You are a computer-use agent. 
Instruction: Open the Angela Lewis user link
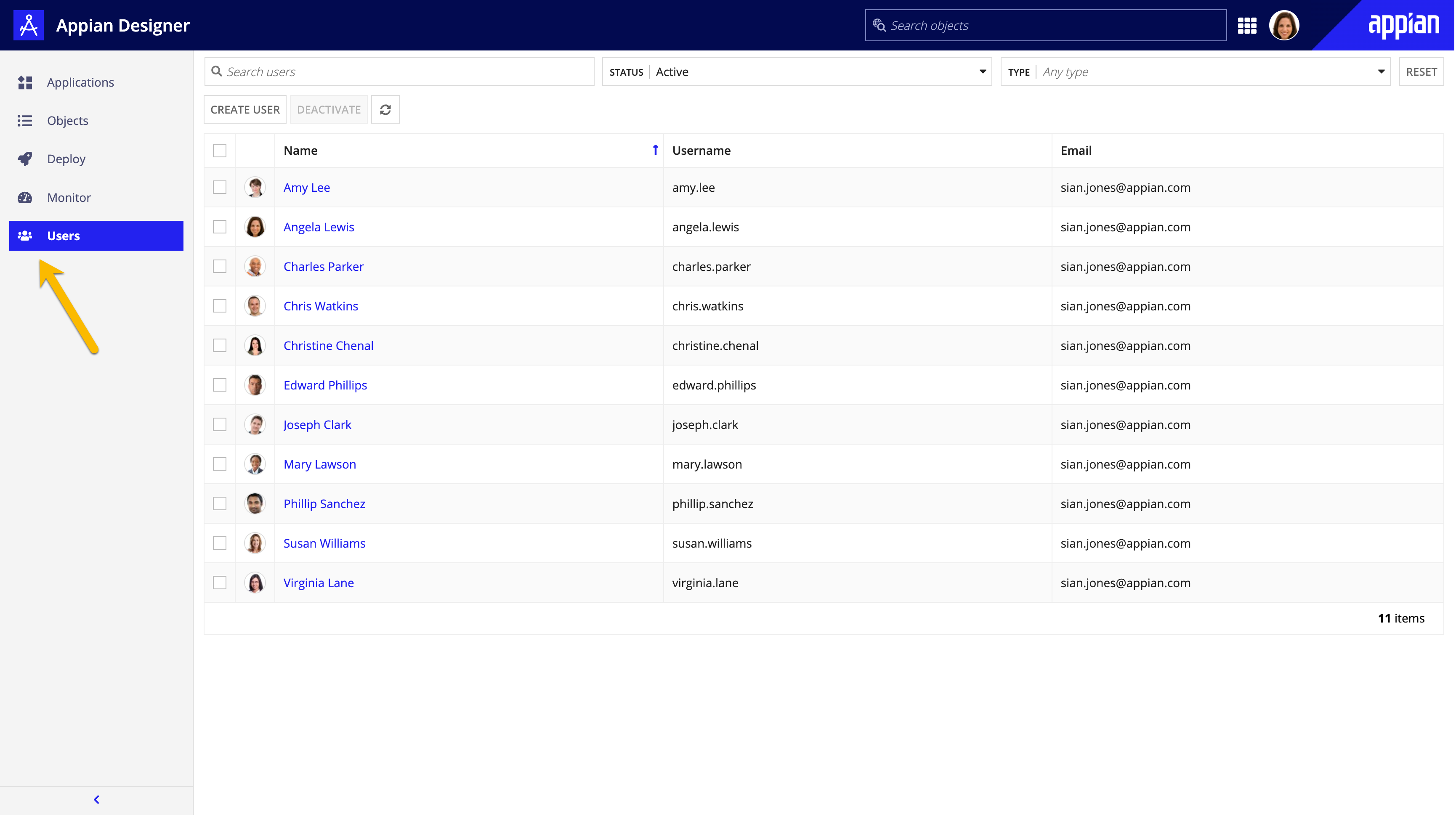pos(319,227)
